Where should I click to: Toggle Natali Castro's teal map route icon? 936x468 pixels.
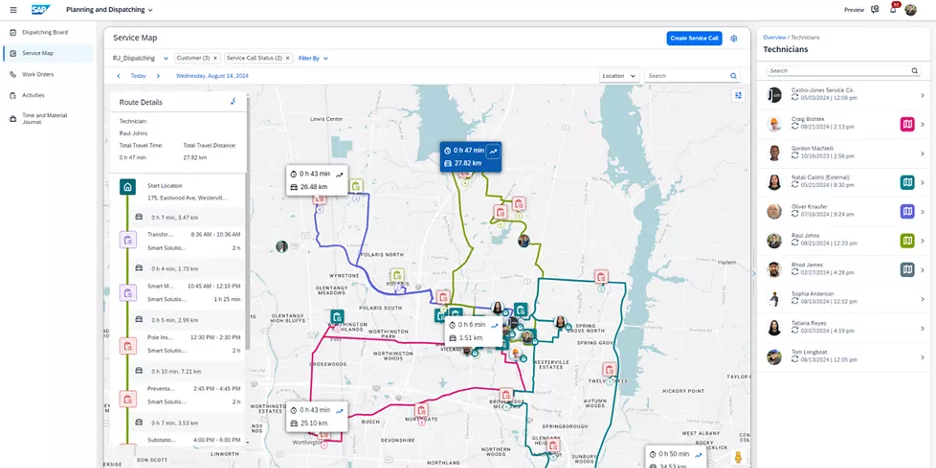(x=907, y=183)
